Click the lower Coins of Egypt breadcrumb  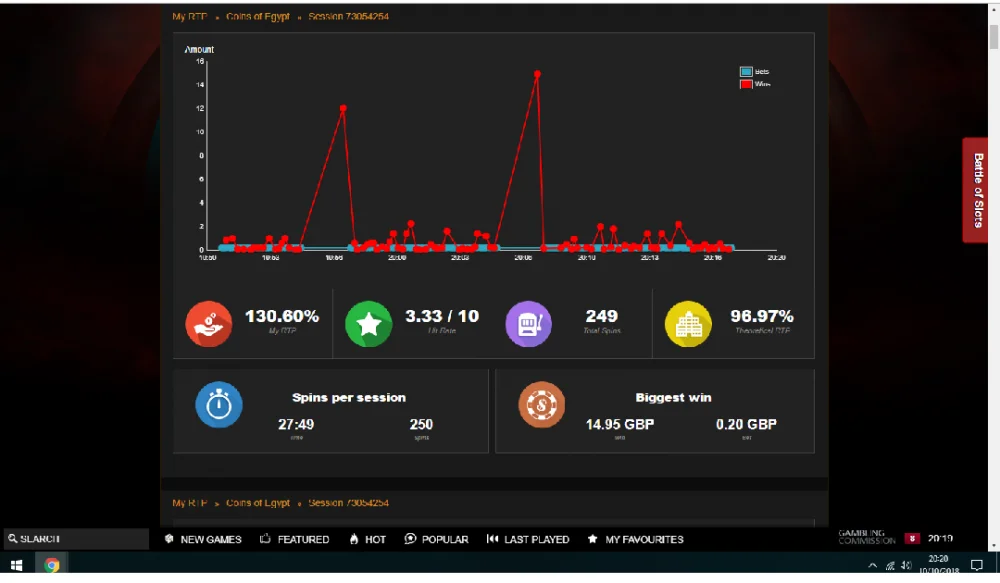pyautogui.click(x=258, y=503)
